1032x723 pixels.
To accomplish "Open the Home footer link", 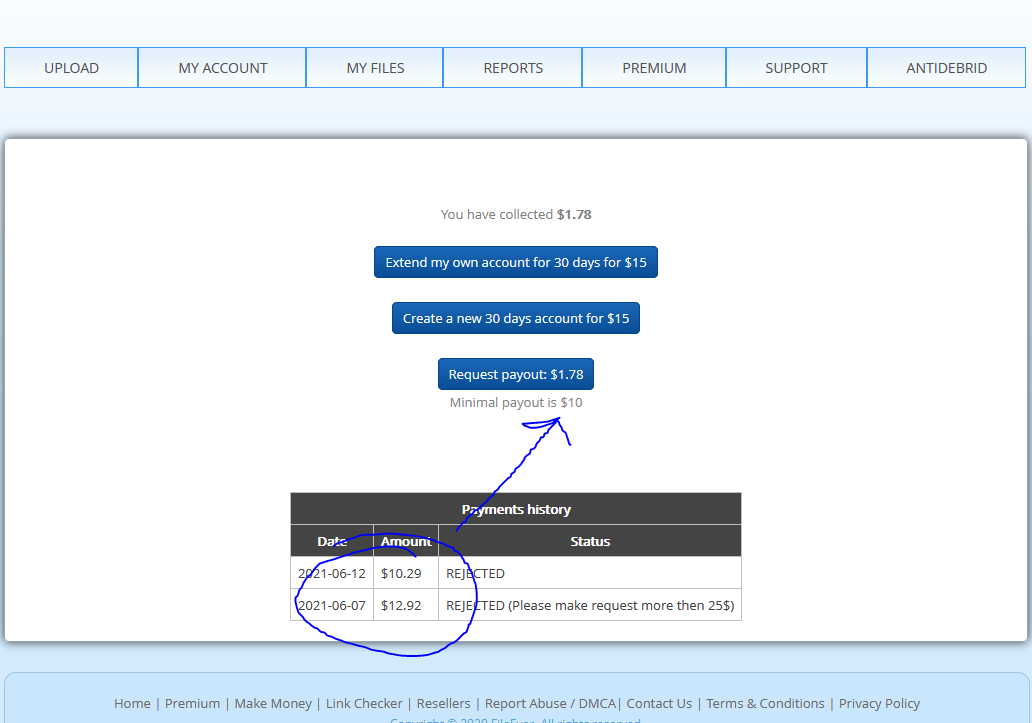I will (132, 703).
